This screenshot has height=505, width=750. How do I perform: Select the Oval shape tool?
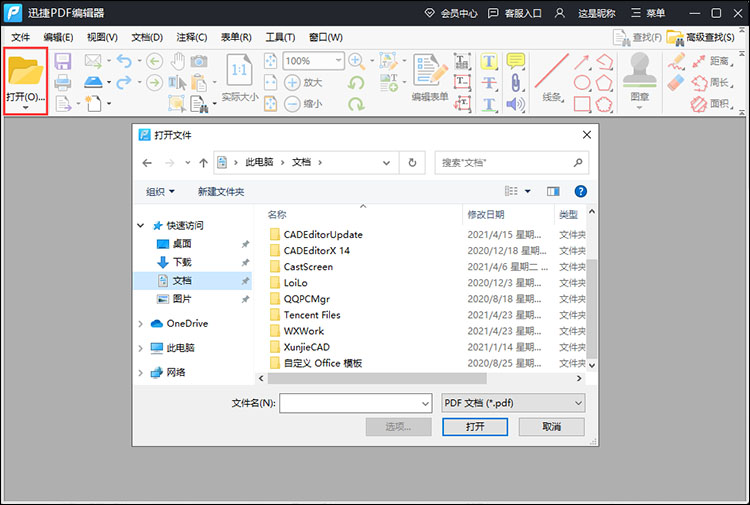[x=582, y=82]
